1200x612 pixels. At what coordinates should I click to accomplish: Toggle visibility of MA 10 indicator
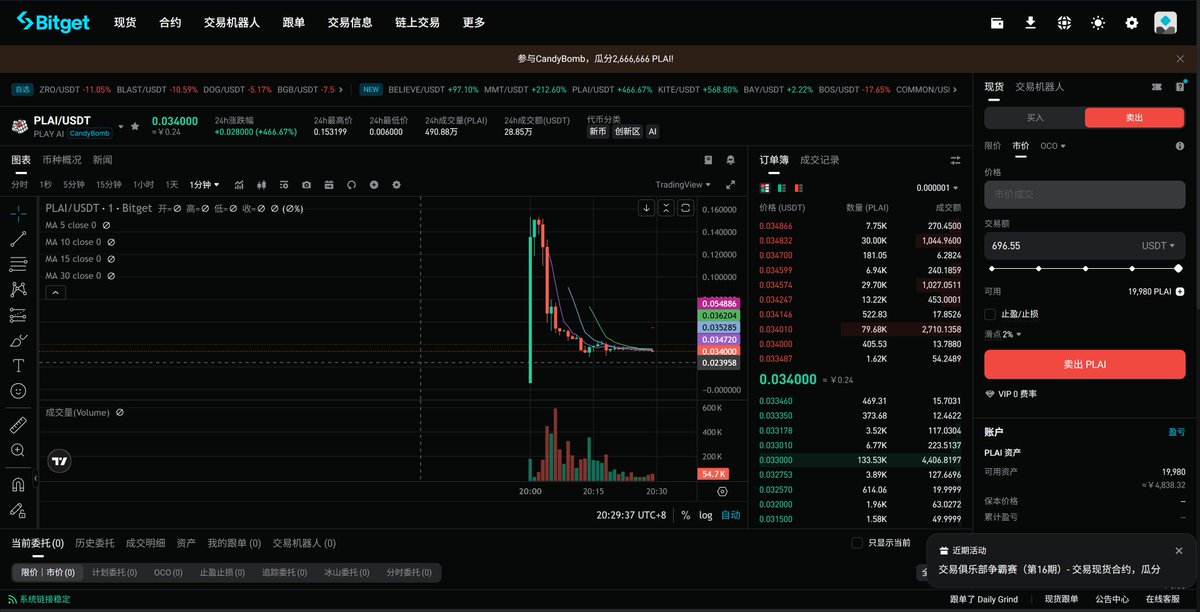click(111, 242)
